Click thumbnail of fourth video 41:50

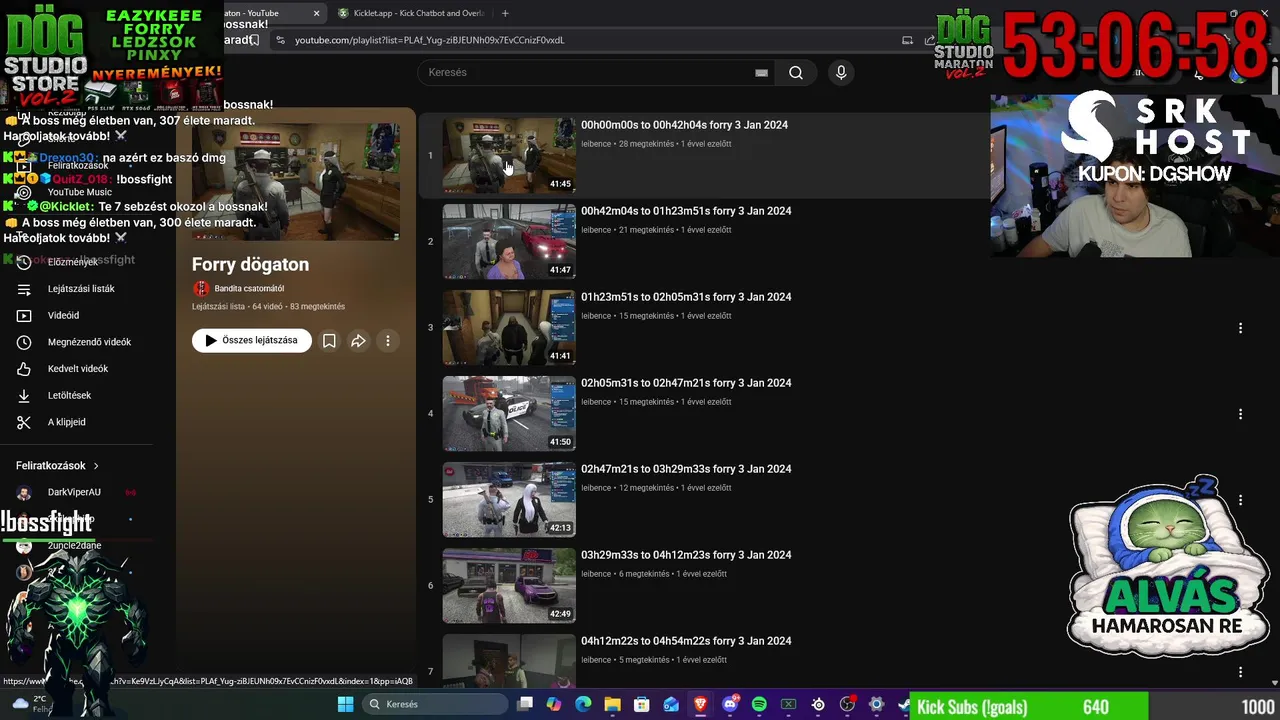[509, 413]
